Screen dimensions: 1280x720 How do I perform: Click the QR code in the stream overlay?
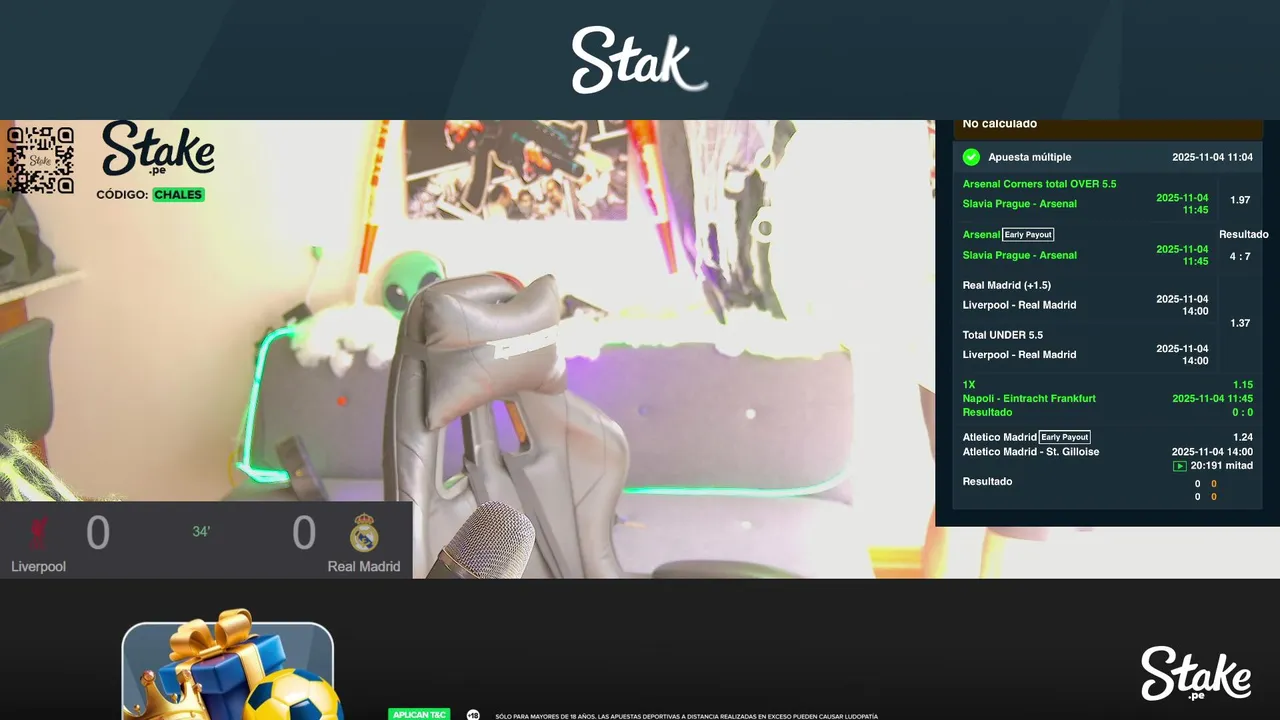tap(40, 160)
